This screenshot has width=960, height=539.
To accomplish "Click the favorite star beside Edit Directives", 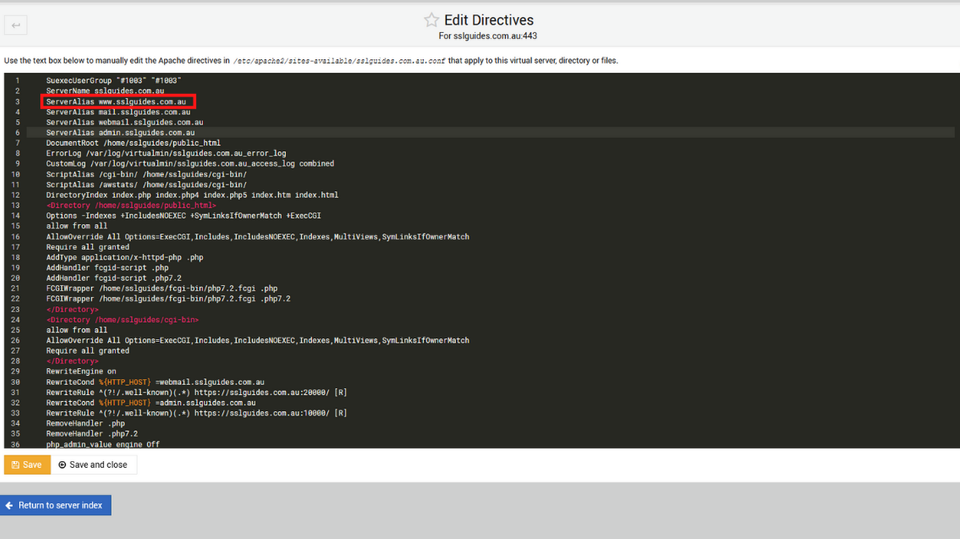I will click(431, 20).
